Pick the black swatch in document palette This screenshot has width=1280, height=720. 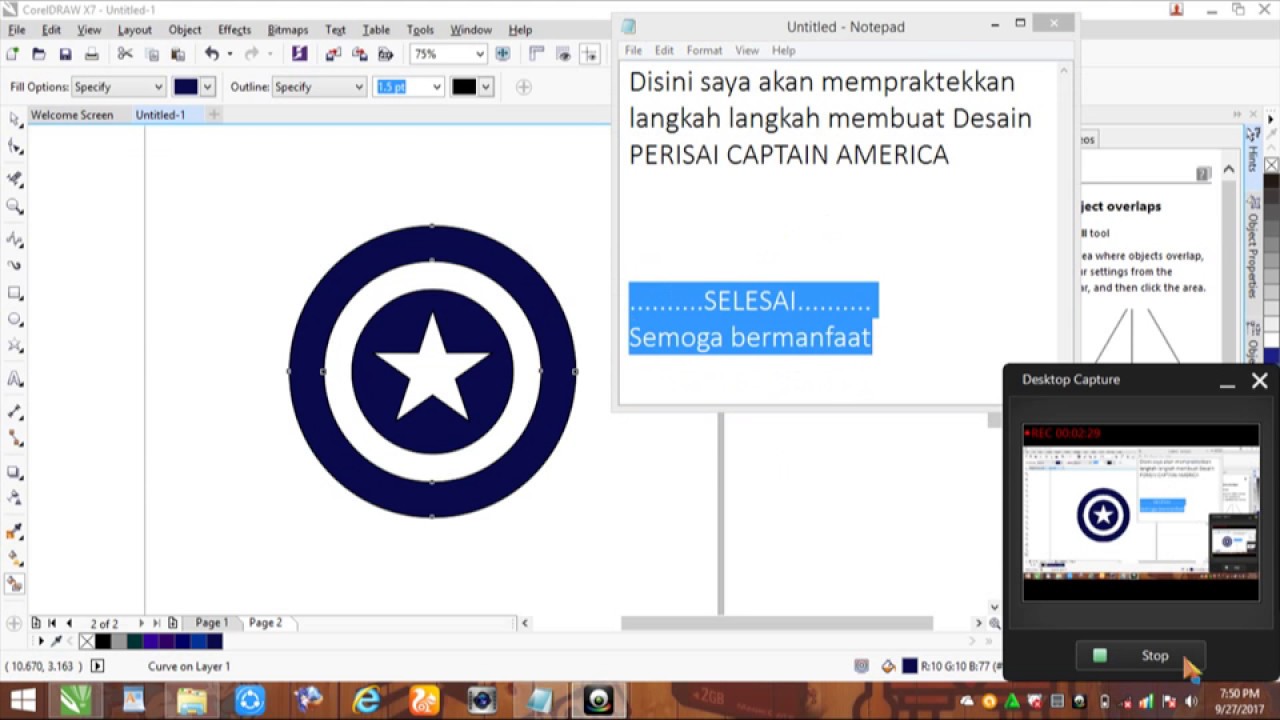(x=103, y=641)
